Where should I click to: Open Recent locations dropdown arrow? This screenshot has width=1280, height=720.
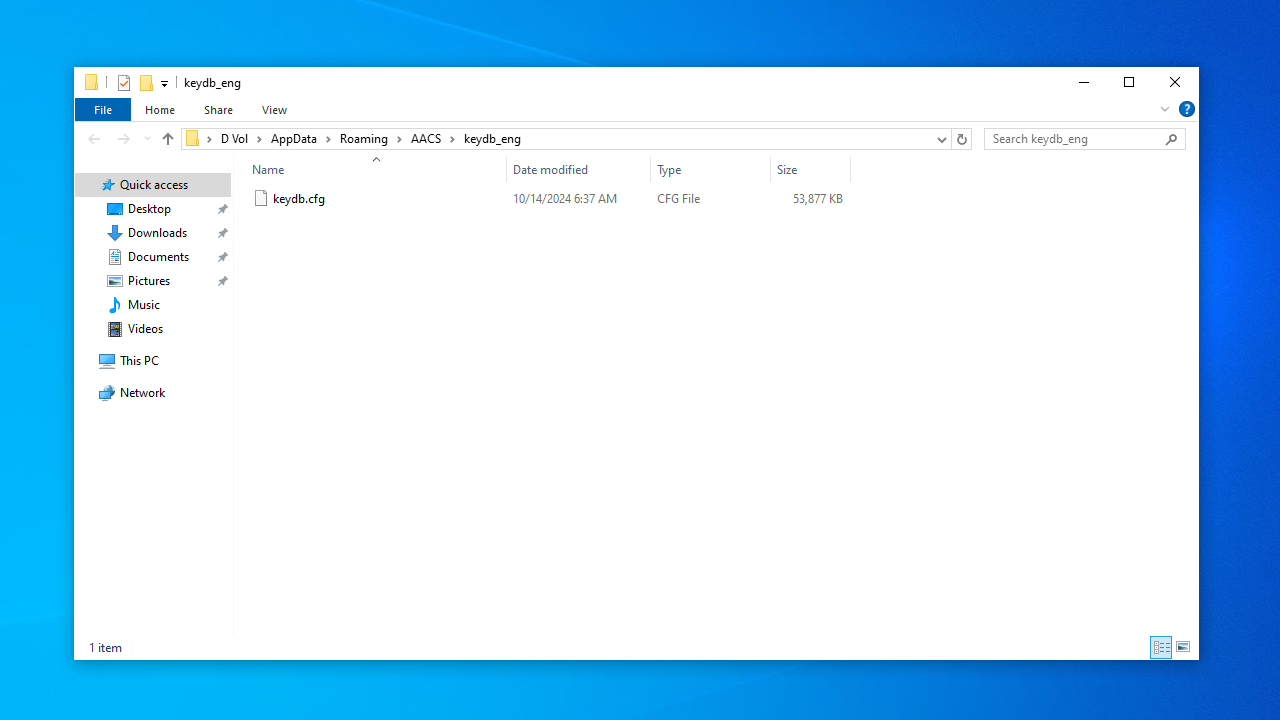coord(147,139)
